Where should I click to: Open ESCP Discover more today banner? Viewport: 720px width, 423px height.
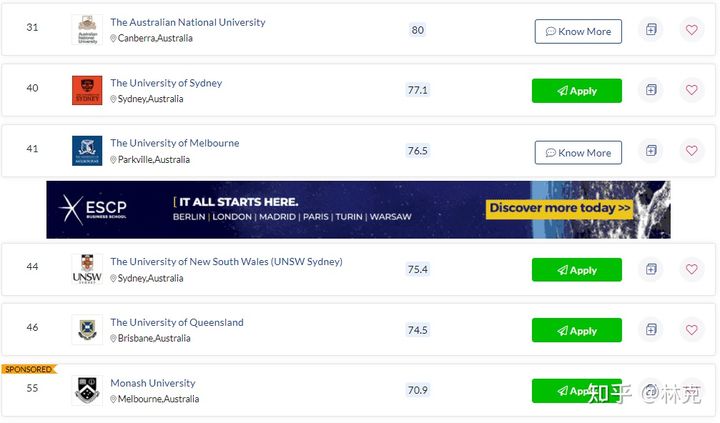pyautogui.click(x=559, y=208)
